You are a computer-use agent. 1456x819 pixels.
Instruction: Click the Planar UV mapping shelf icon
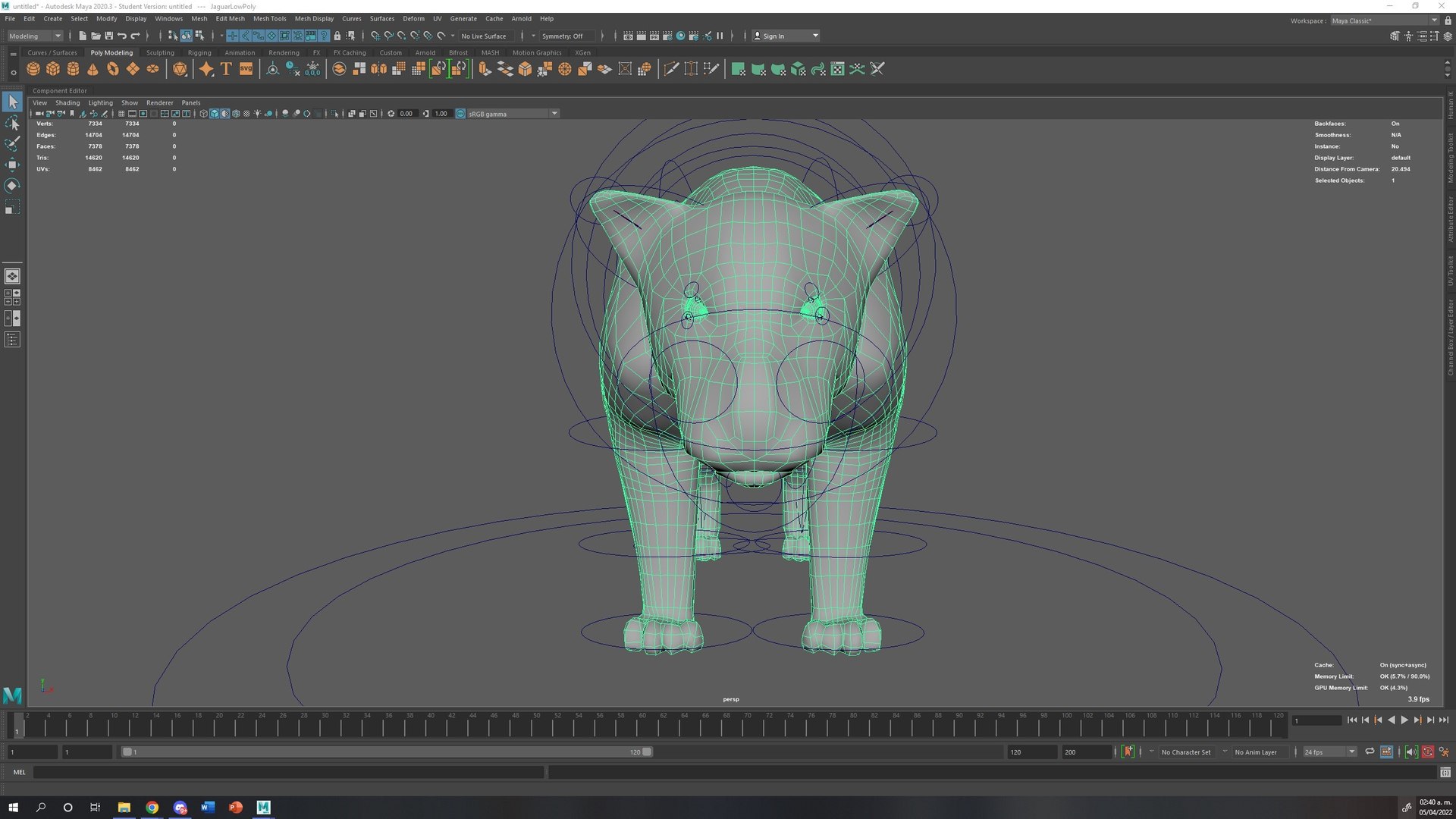point(738,69)
